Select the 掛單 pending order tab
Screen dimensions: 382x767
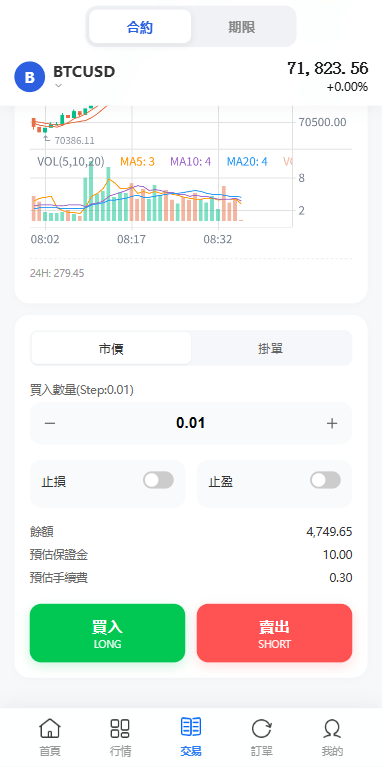point(270,348)
